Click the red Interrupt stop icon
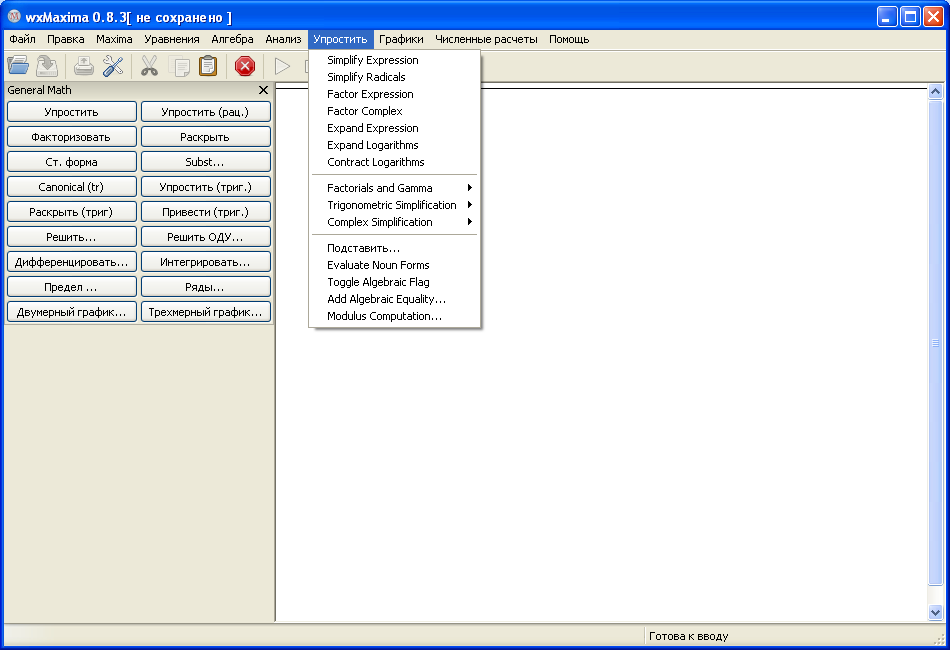This screenshot has width=950, height=650. tap(245, 65)
